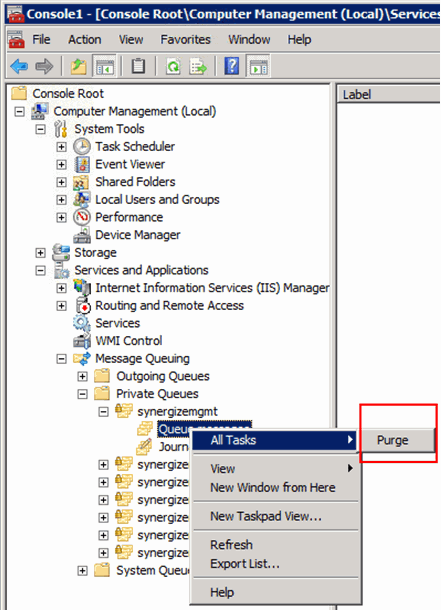The image size is (441, 610).
Task: Toggle Show/Hide Action Pane toolbar icon
Action: coord(259,66)
